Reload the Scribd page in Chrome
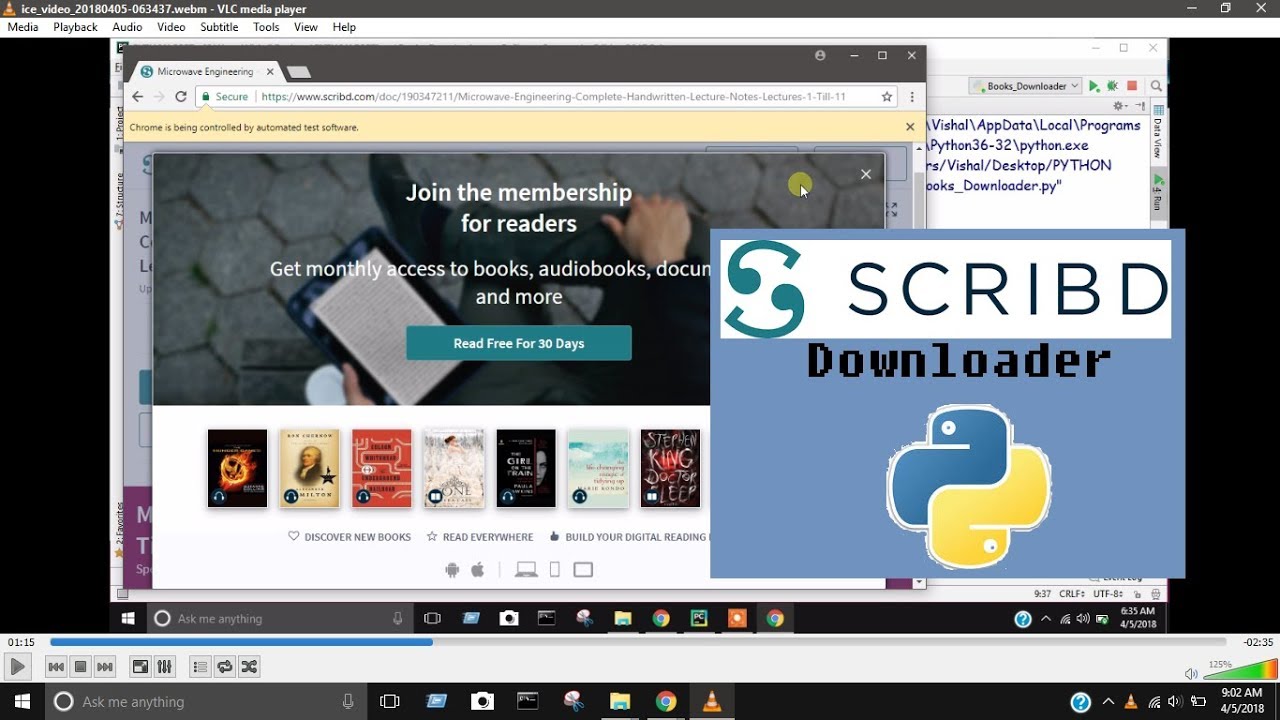 [181, 97]
